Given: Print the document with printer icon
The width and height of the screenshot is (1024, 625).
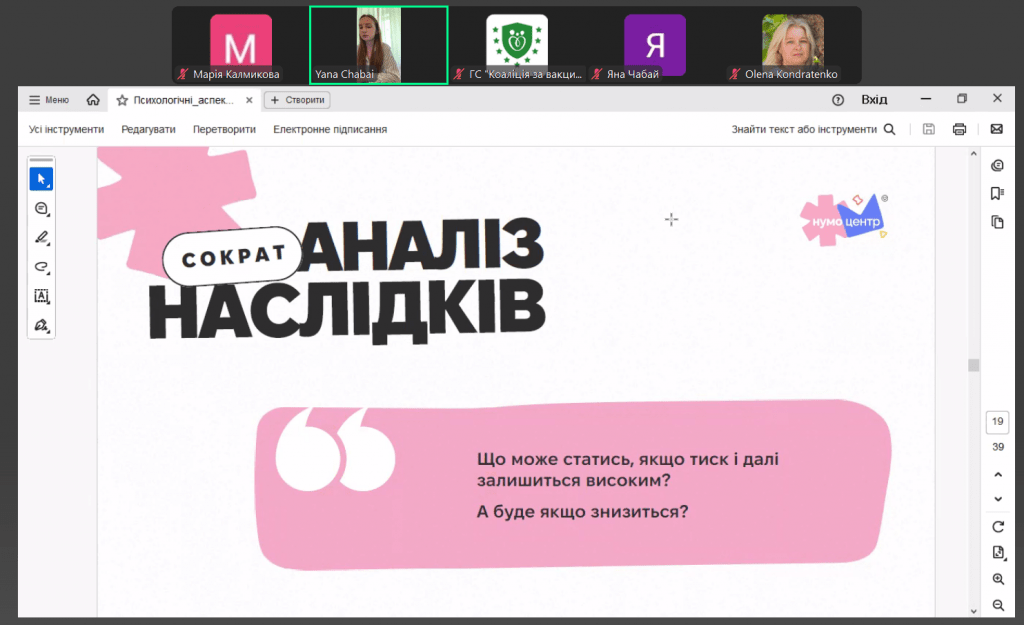Looking at the screenshot, I should point(959,129).
